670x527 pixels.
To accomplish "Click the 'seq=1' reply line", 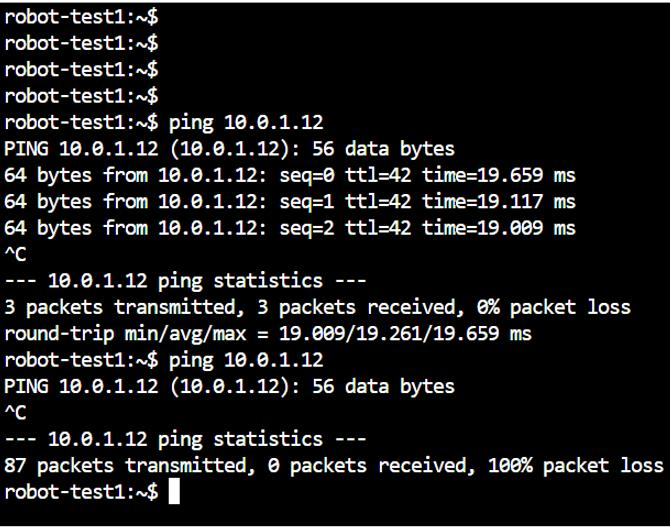I will [x=290, y=202].
